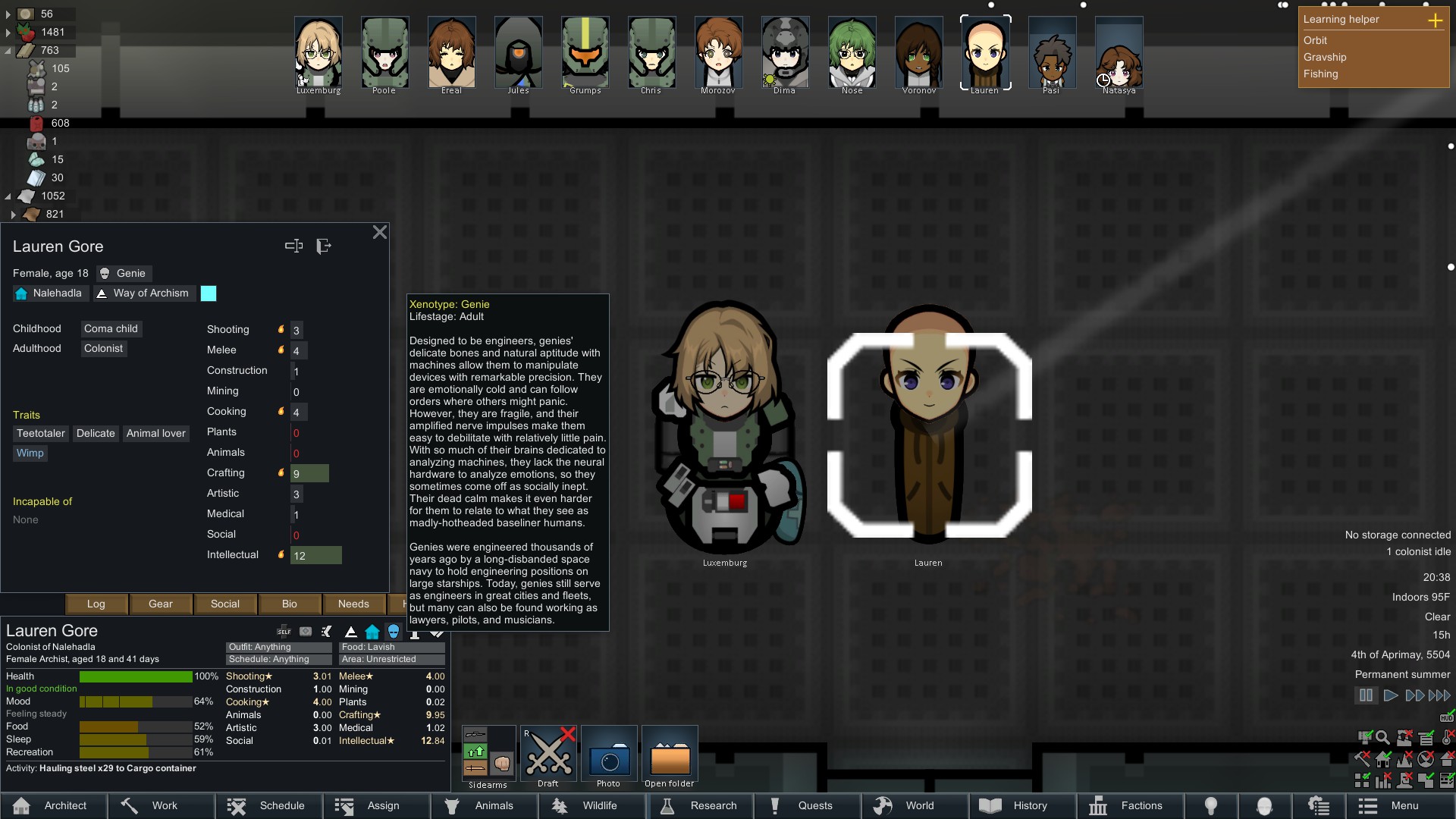
Task: Collapse the resource category showing 1052
Action: click(8, 196)
